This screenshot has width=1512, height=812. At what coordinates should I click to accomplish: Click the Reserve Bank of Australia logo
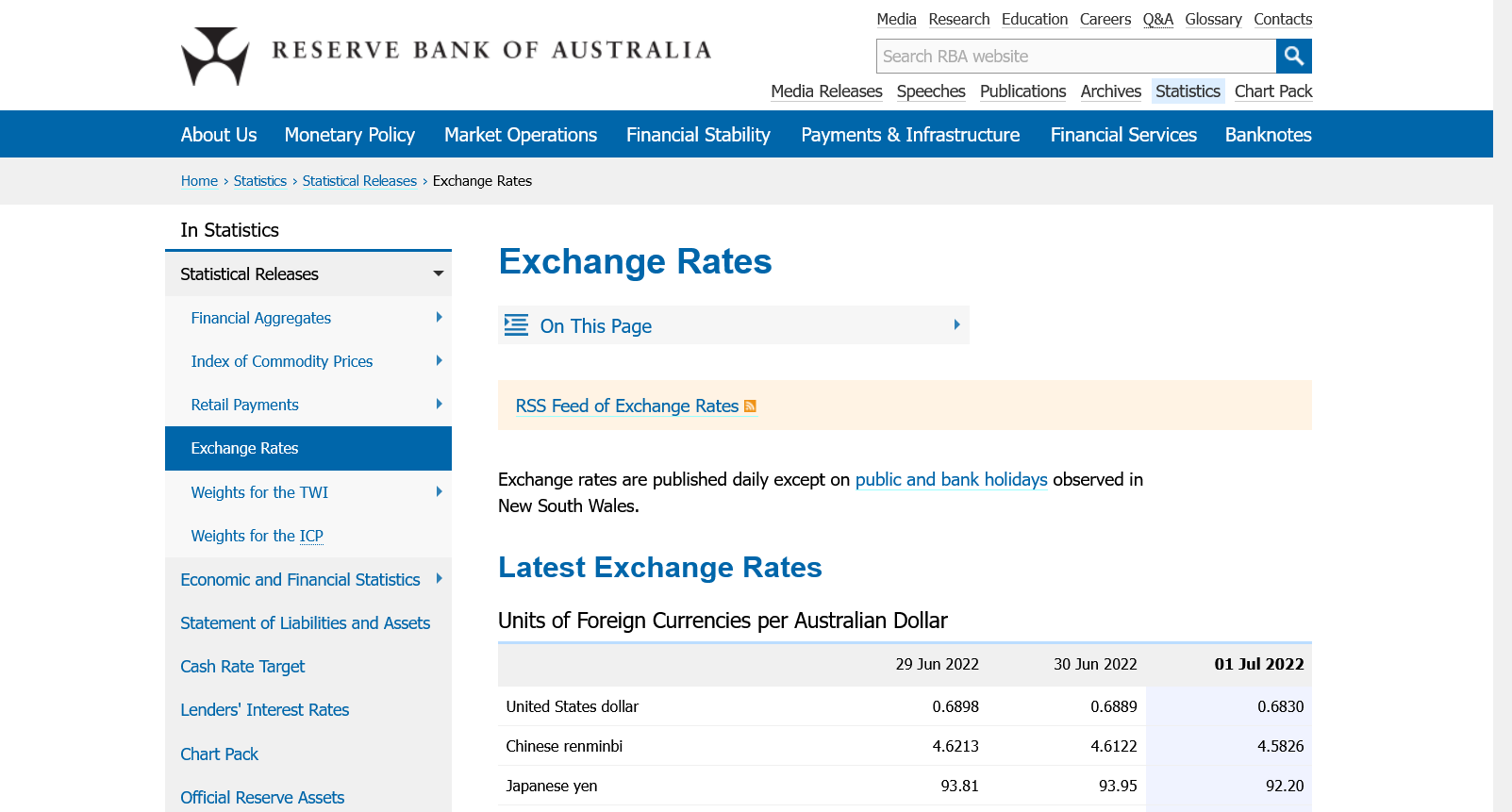tap(215, 56)
